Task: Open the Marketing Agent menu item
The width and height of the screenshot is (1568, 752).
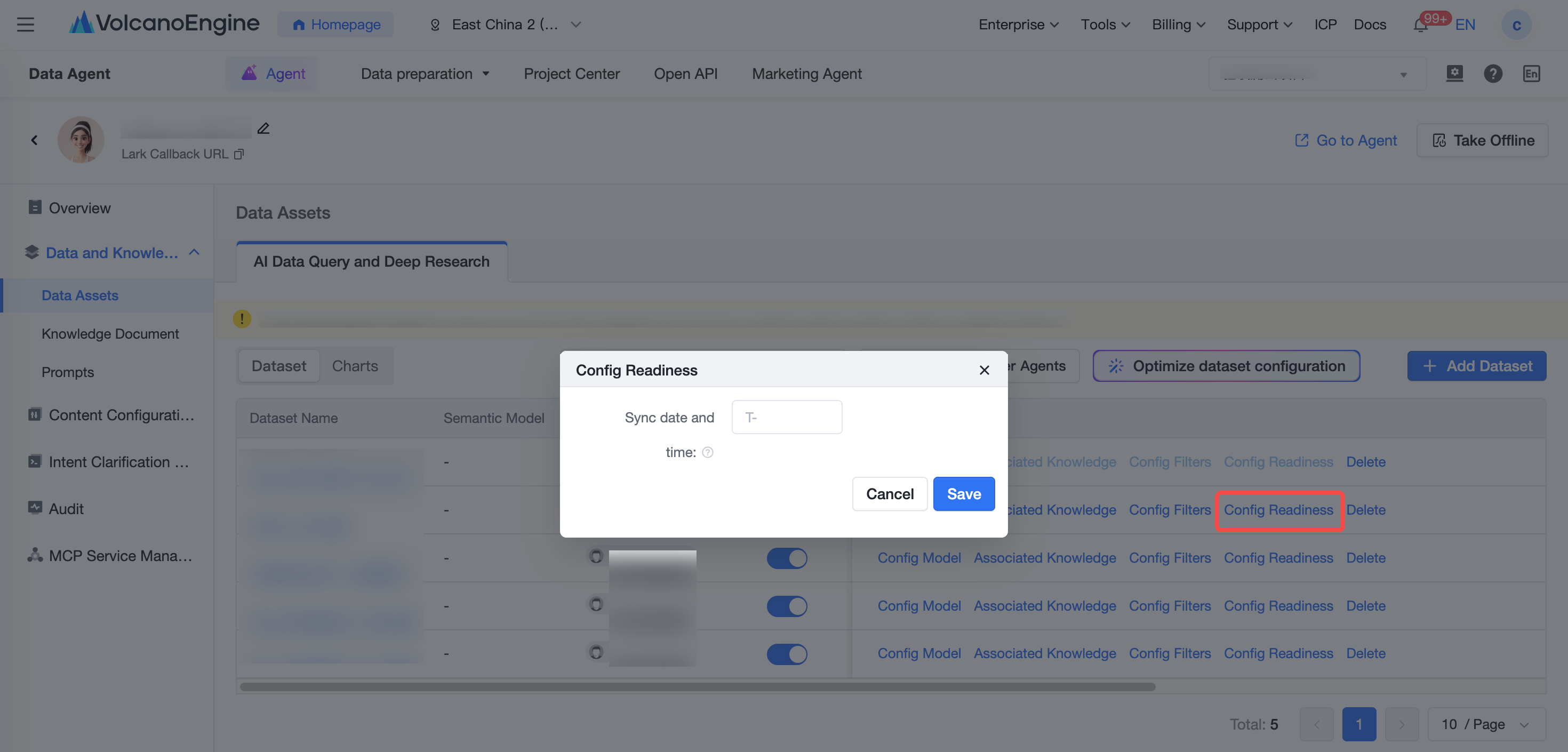Action: pyautogui.click(x=806, y=74)
